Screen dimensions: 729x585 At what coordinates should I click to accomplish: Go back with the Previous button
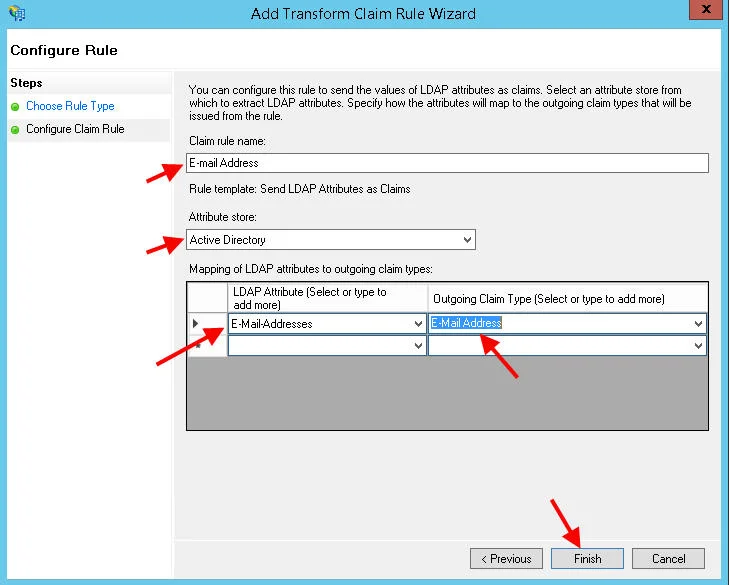coord(506,558)
